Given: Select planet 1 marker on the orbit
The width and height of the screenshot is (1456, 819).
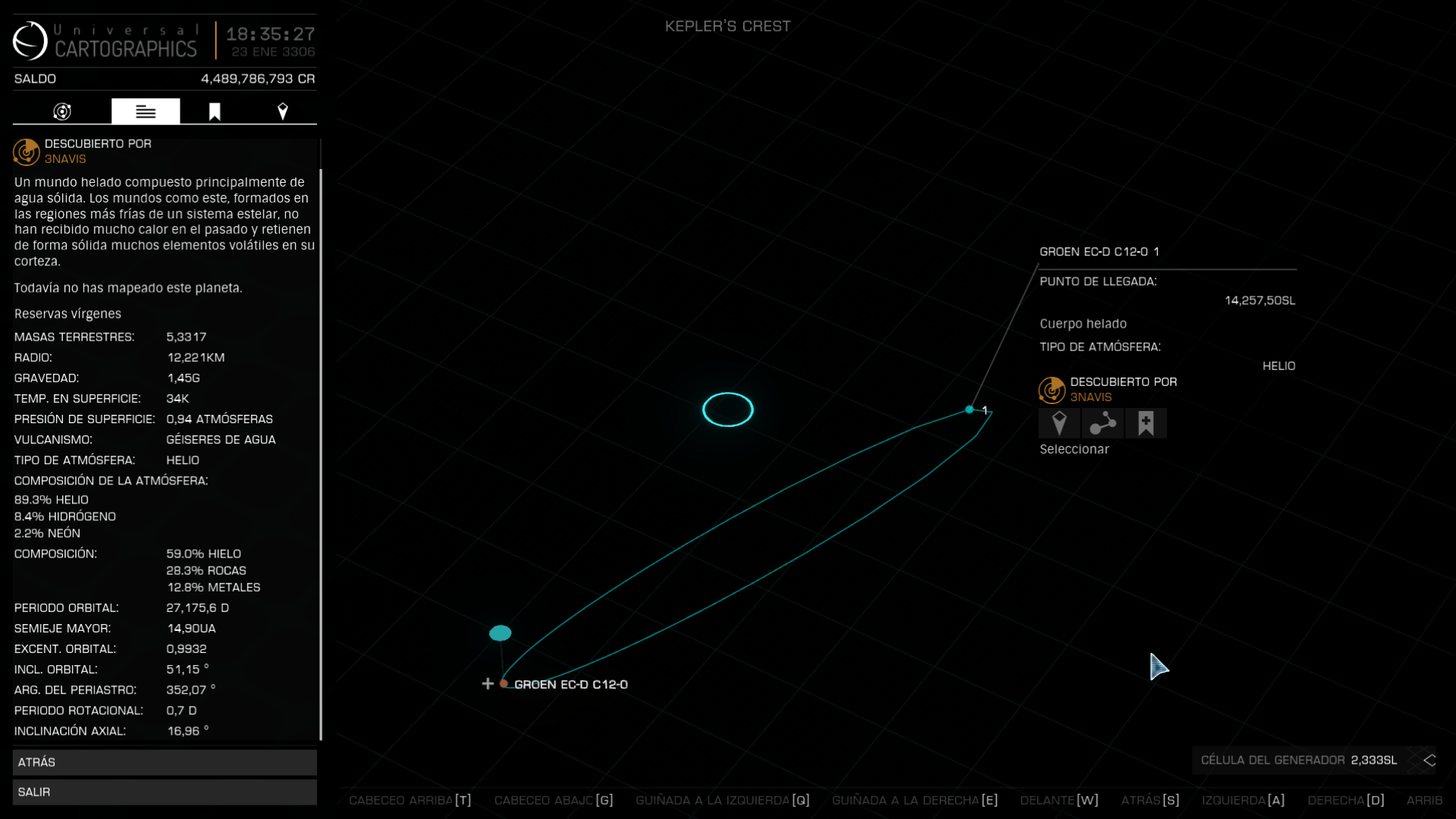Looking at the screenshot, I should (x=970, y=409).
